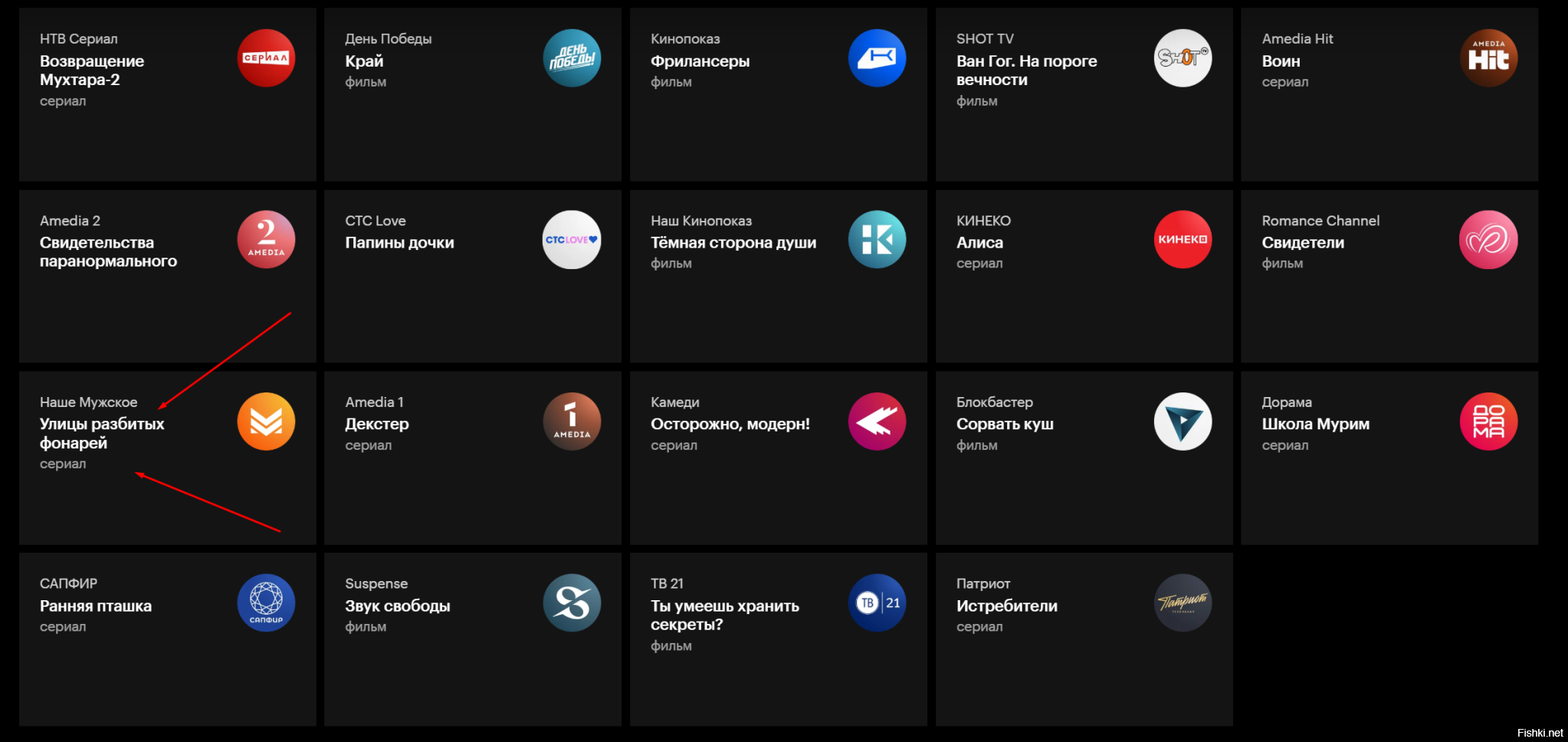Open the Патриот channel logo

1183,603
